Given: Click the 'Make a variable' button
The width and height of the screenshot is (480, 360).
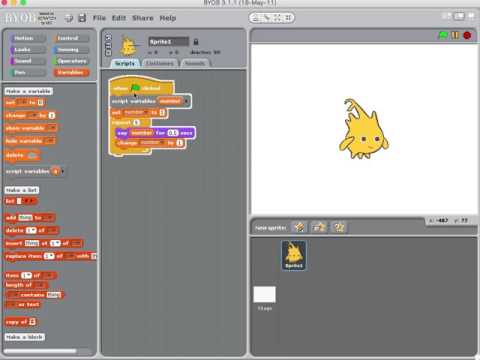Looking at the screenshot, I should (29, 91).
